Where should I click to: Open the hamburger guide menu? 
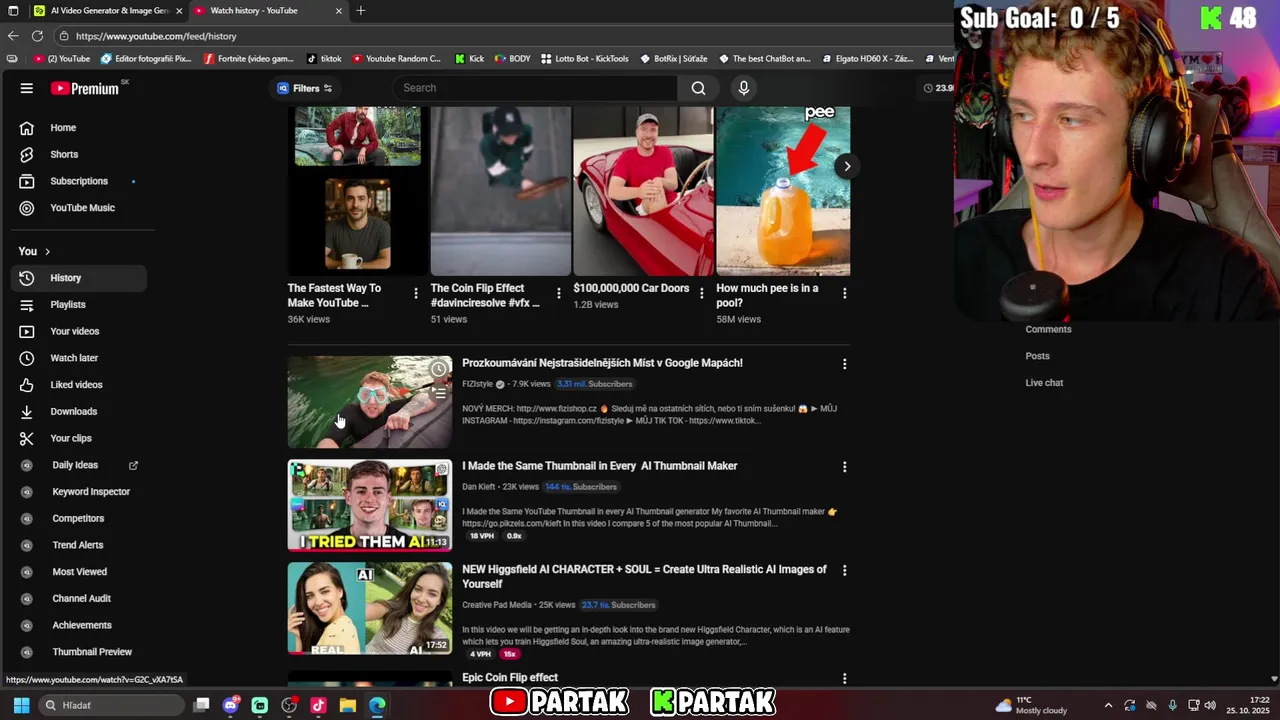tap(27, 88)
